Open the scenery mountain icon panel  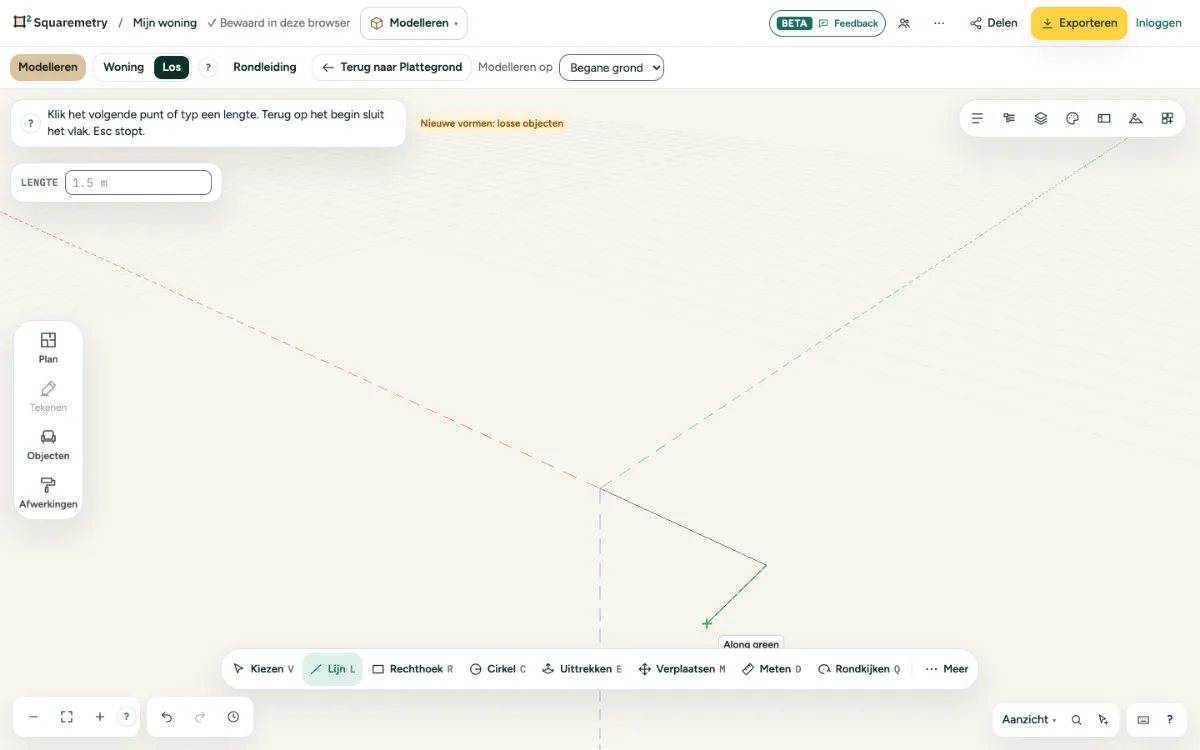point(1136,118)
